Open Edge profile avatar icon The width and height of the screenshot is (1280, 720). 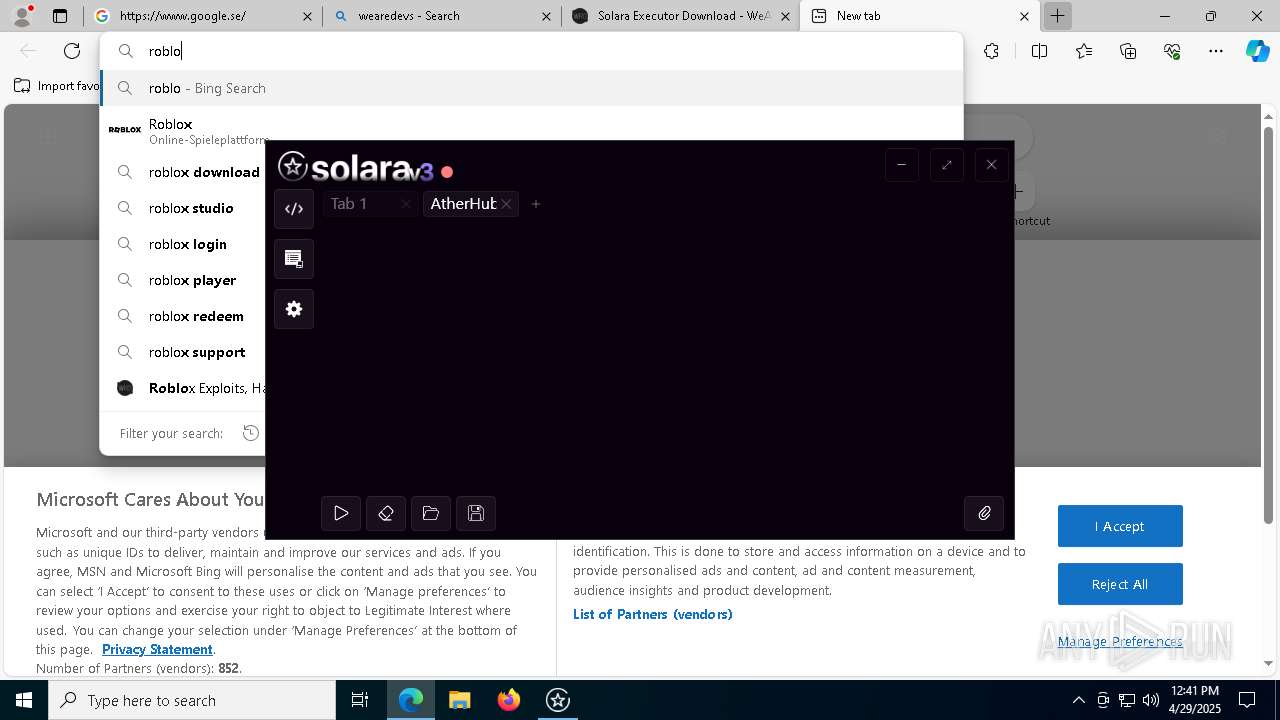click(x=22, y=16)
